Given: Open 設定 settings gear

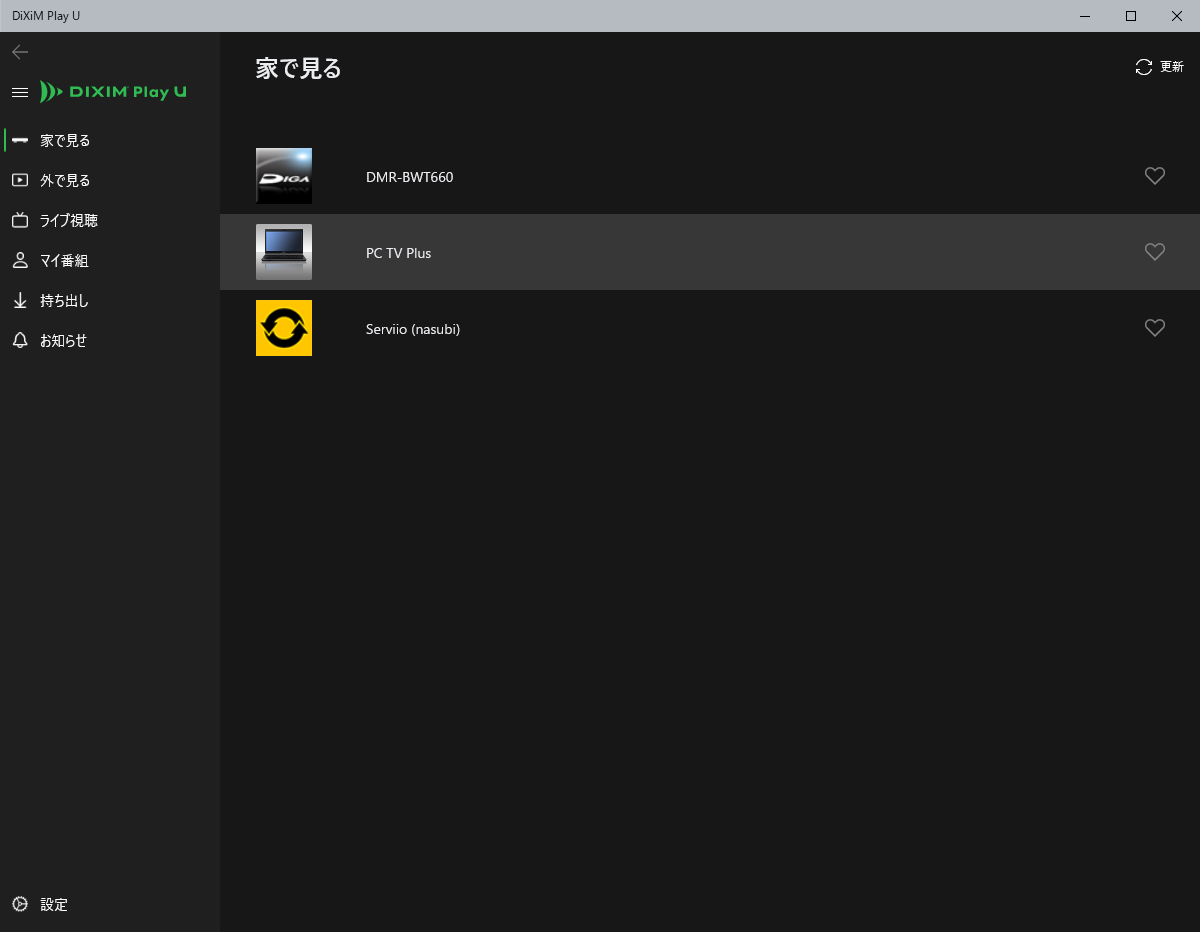Looking at the screenshot, I should coord(20,904).
